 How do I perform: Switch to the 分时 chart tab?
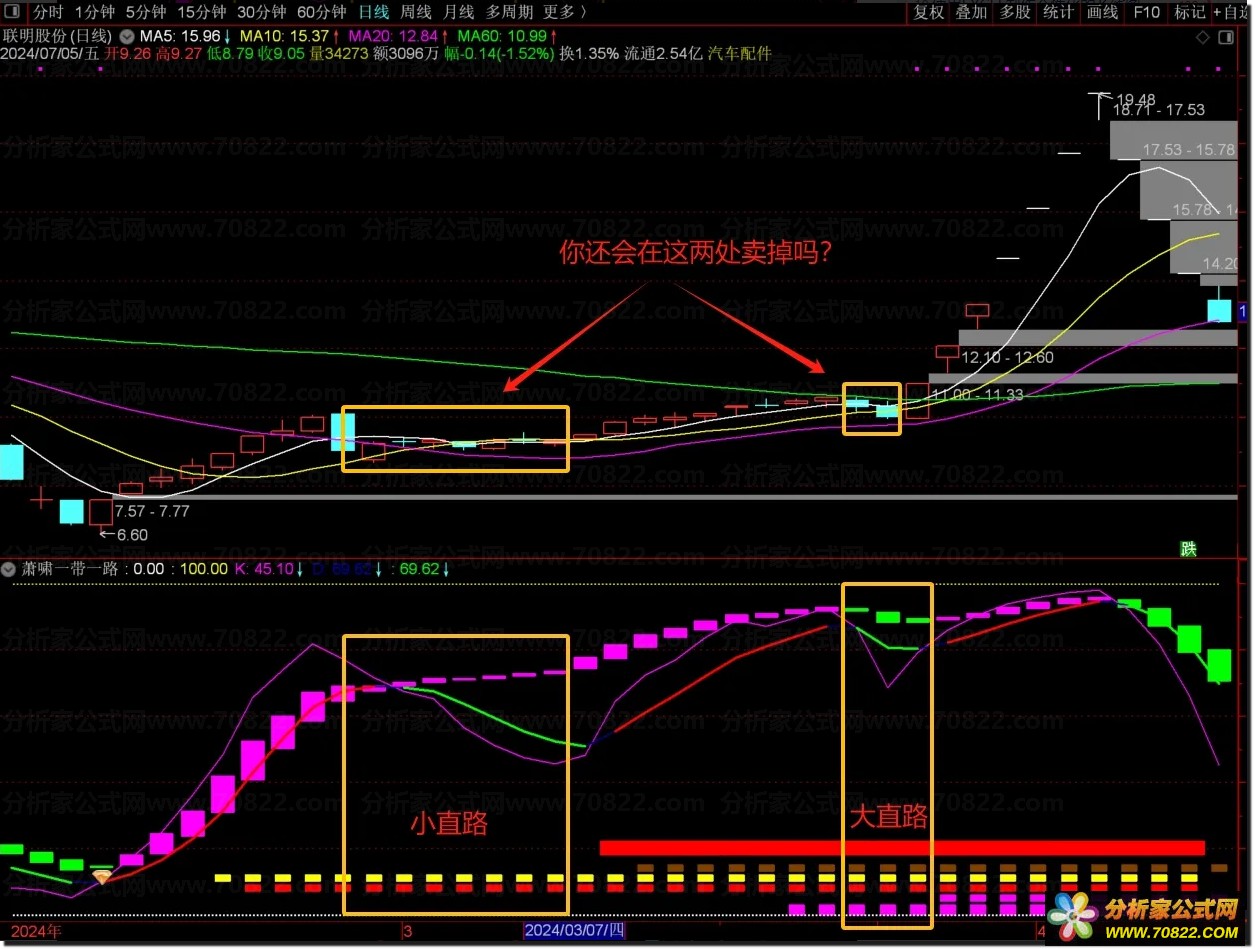point(47,12)
